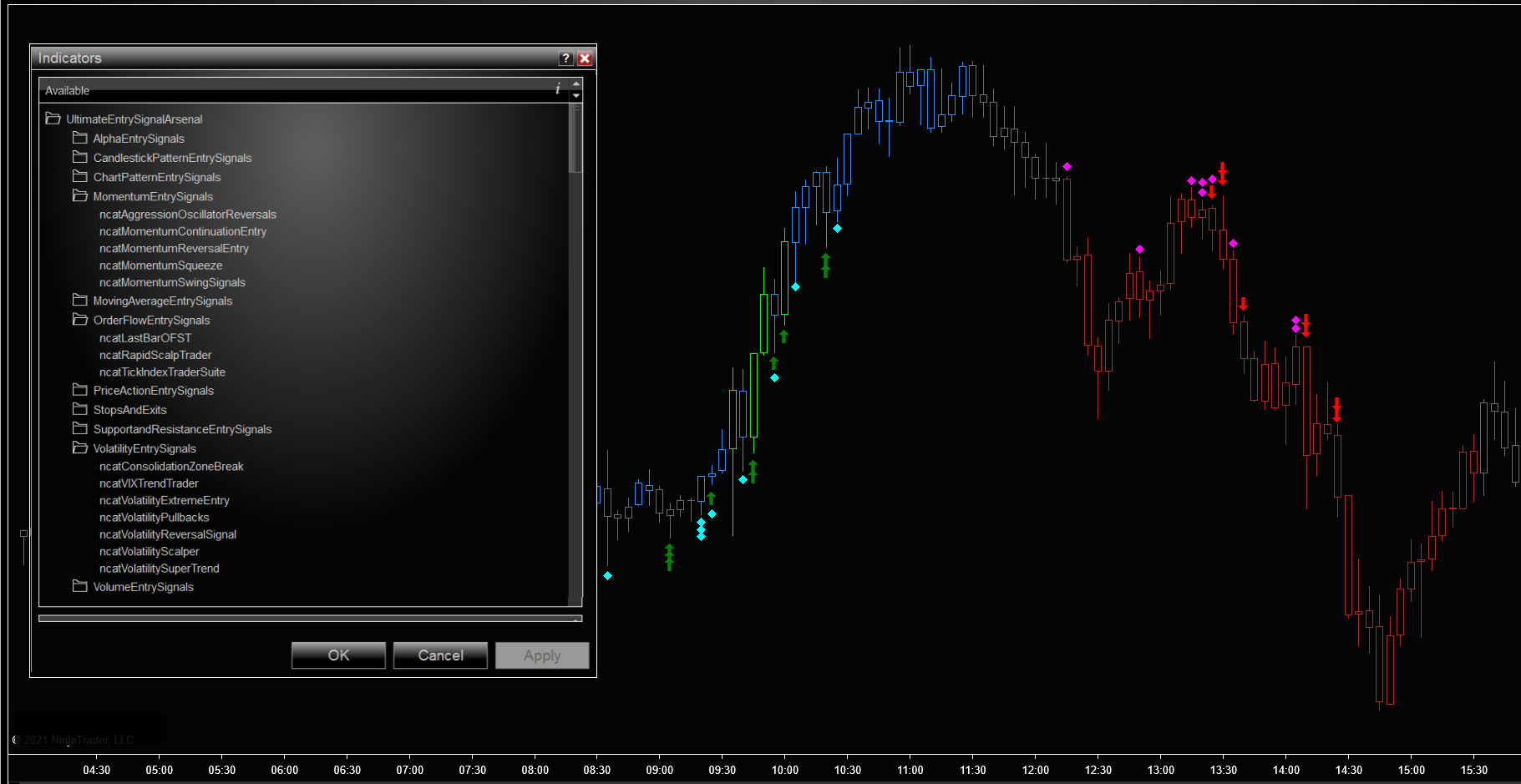Collapse the UltimateEntrySignalArsenal folder
The width and height of the screenshot is (1521, 784).
pyautogui.click(x=53, y=119)
